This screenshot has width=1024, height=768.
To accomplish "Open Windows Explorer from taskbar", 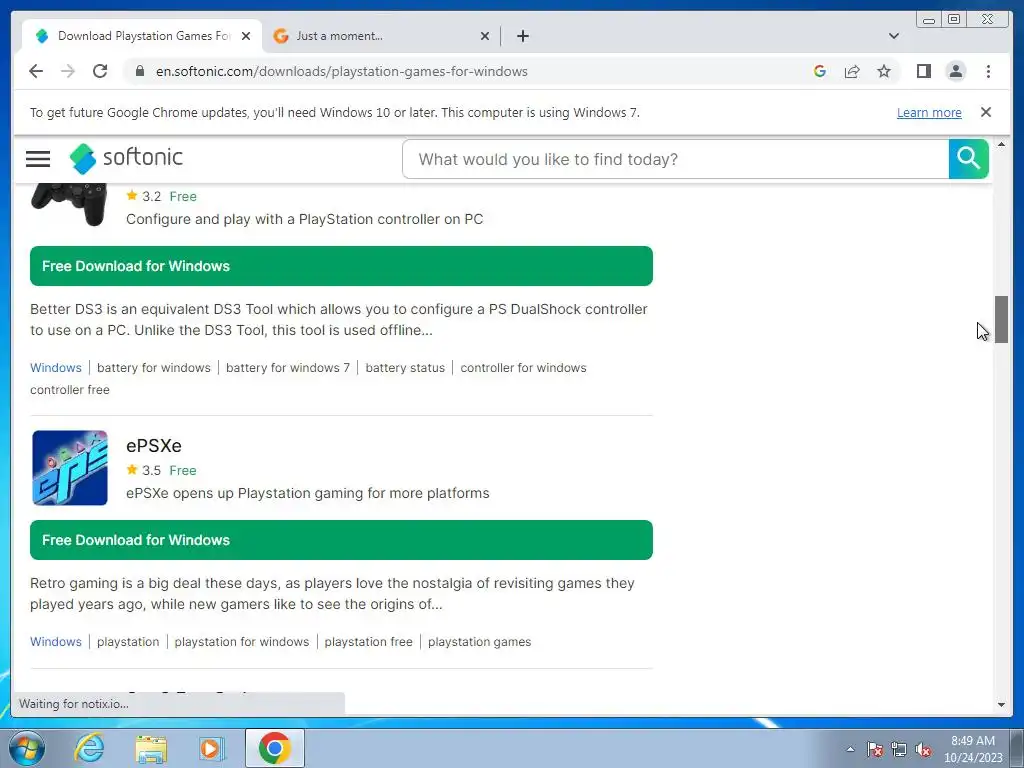I will (151, 748).
